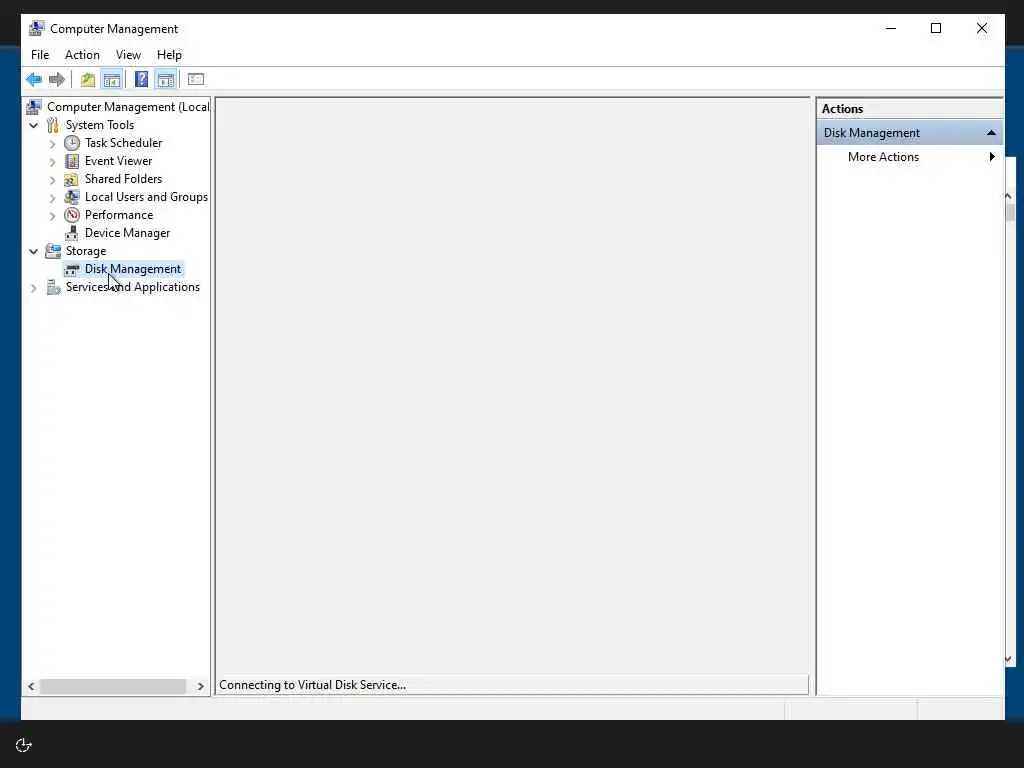Open the Action menu

click(82, 55)
